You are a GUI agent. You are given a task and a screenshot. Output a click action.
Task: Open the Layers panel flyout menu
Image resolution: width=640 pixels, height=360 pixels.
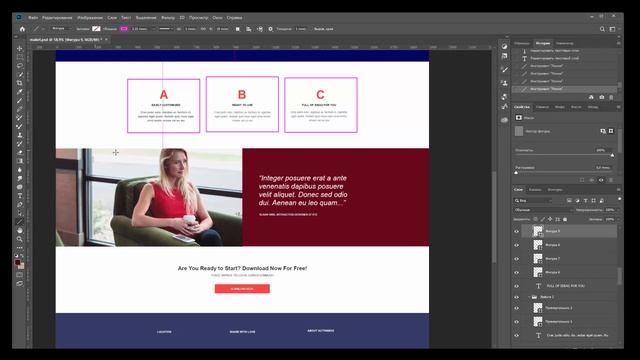click(x=618, y=190)
